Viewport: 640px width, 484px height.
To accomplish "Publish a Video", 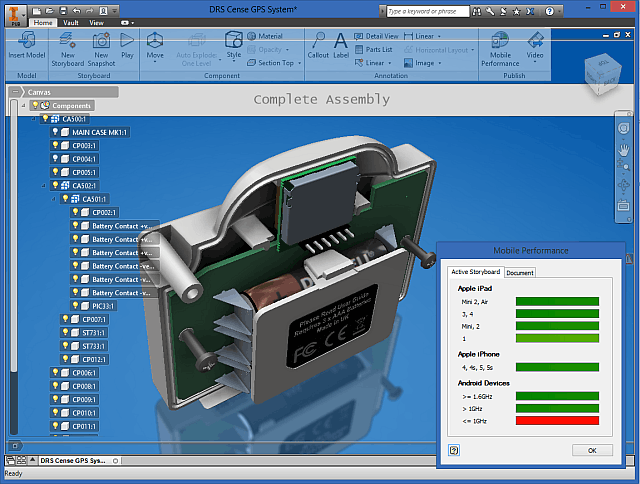I will pos(535,46).
